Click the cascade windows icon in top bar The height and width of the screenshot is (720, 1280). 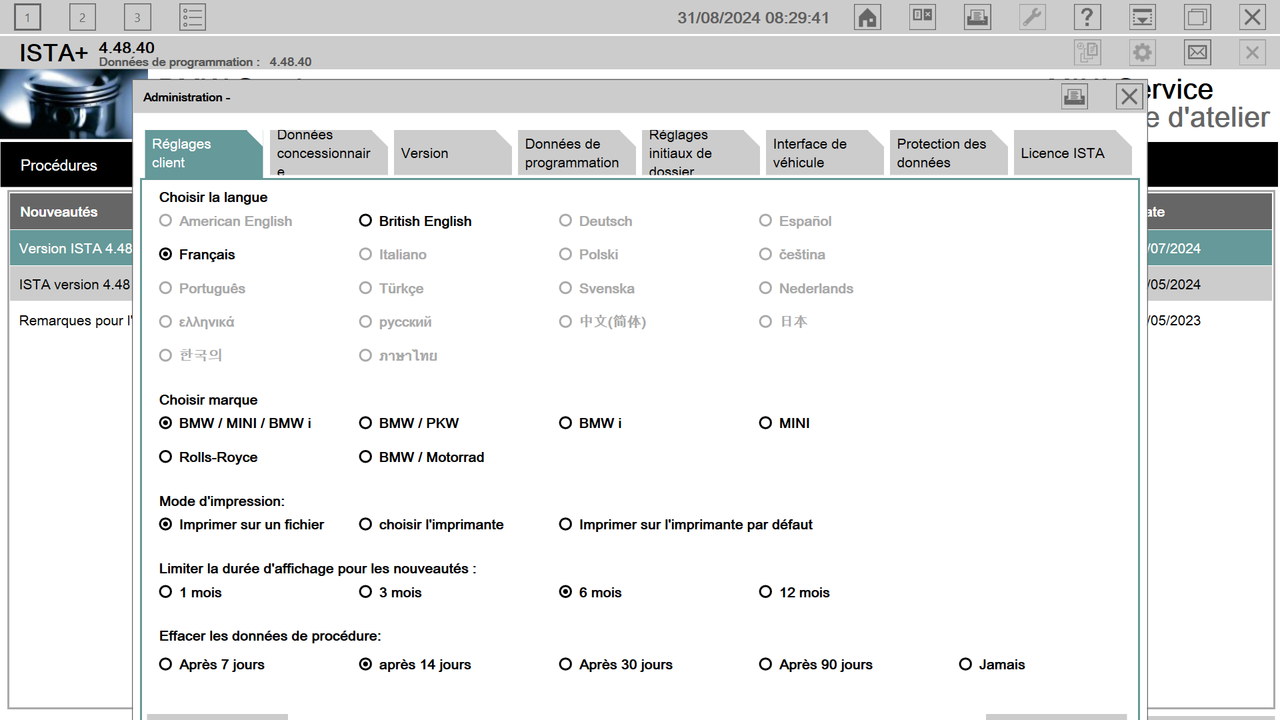click(1197, 17)
